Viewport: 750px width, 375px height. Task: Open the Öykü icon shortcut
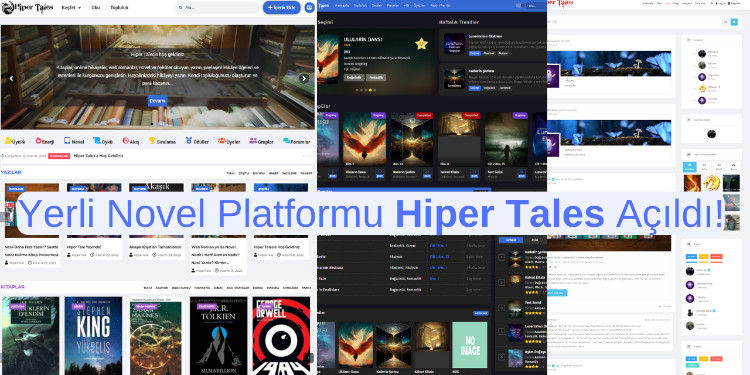pos(103,141)
